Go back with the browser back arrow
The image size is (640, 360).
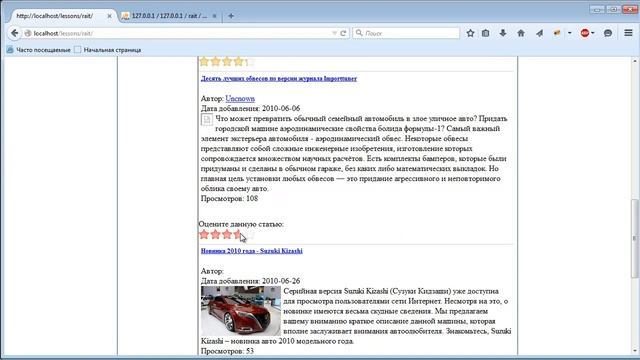15,33
